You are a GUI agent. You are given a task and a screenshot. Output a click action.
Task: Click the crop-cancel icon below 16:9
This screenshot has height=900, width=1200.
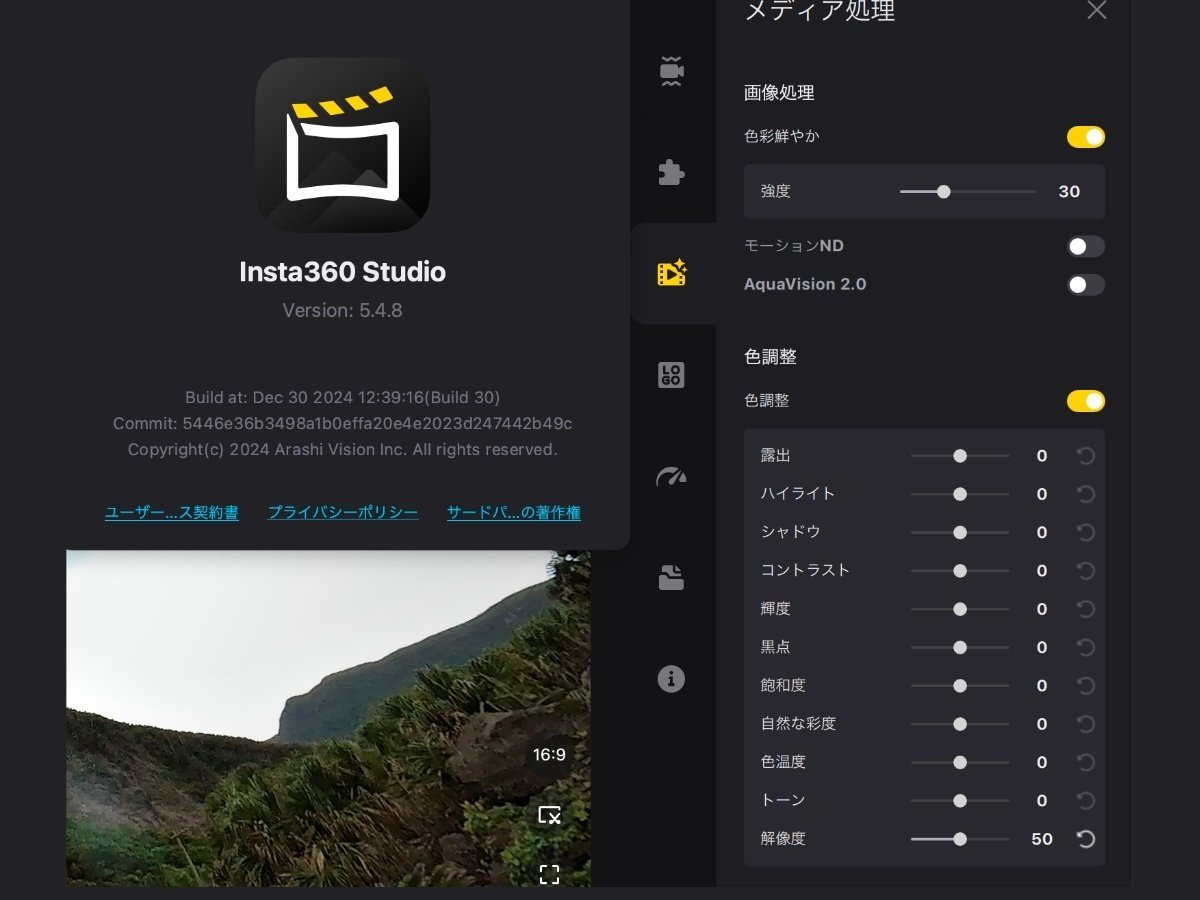(549, 815)
